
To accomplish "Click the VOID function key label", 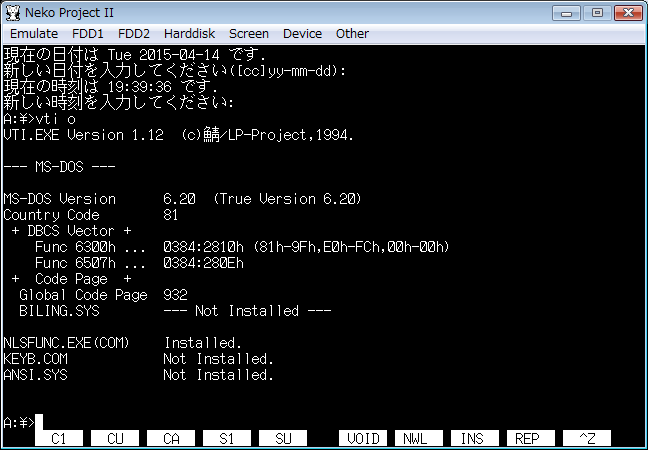I will 363,438.
